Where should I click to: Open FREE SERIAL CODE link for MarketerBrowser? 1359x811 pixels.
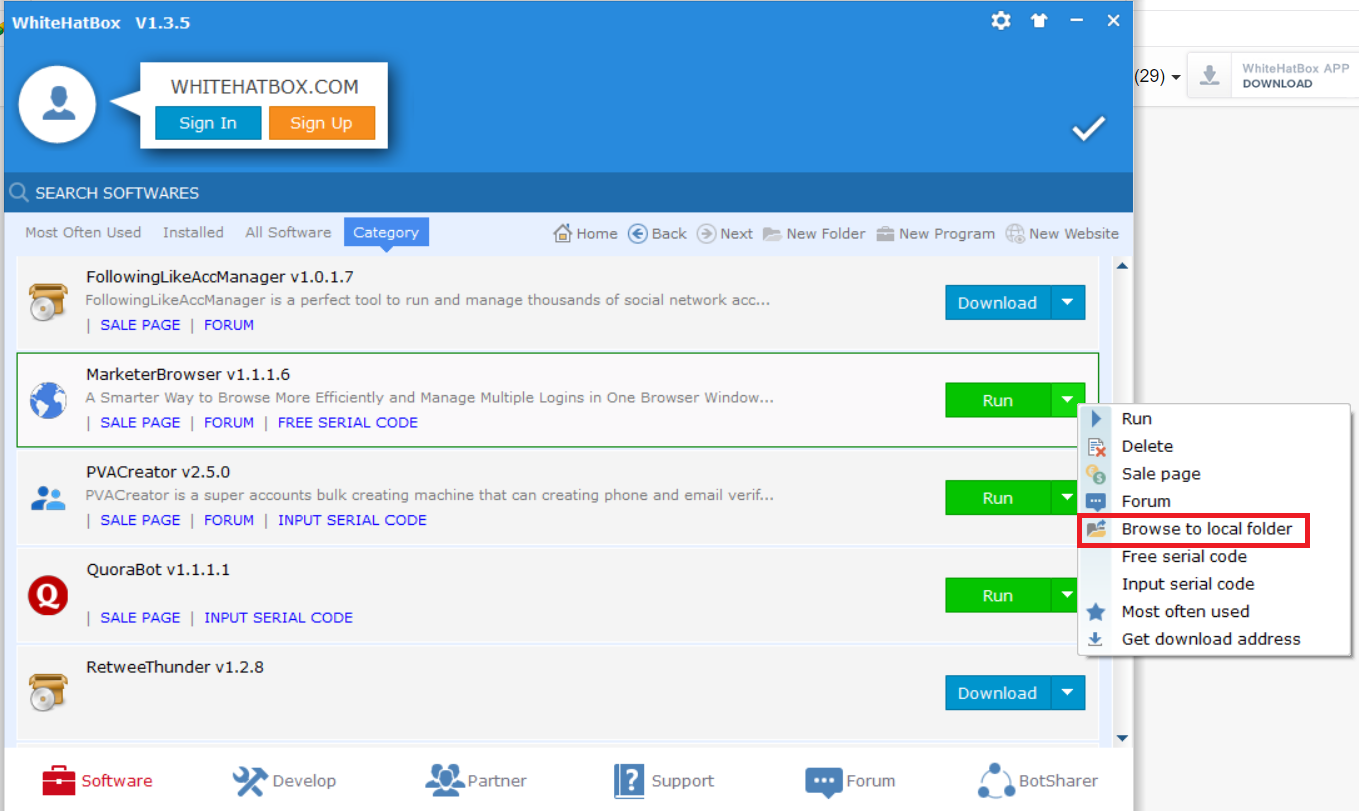(x=348, y=422)
